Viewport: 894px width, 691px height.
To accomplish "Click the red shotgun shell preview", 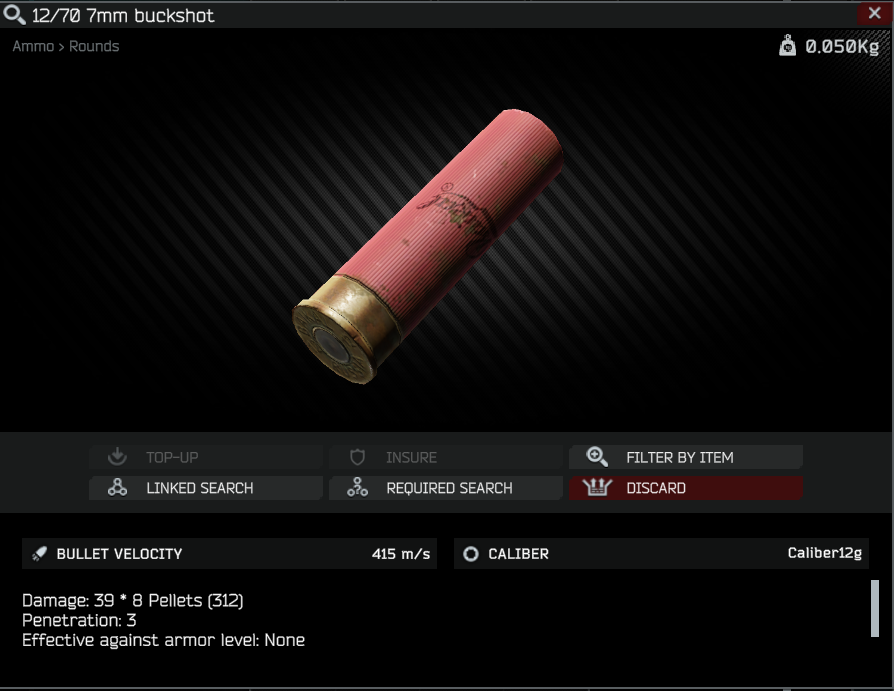I will (x=428, y=246).
